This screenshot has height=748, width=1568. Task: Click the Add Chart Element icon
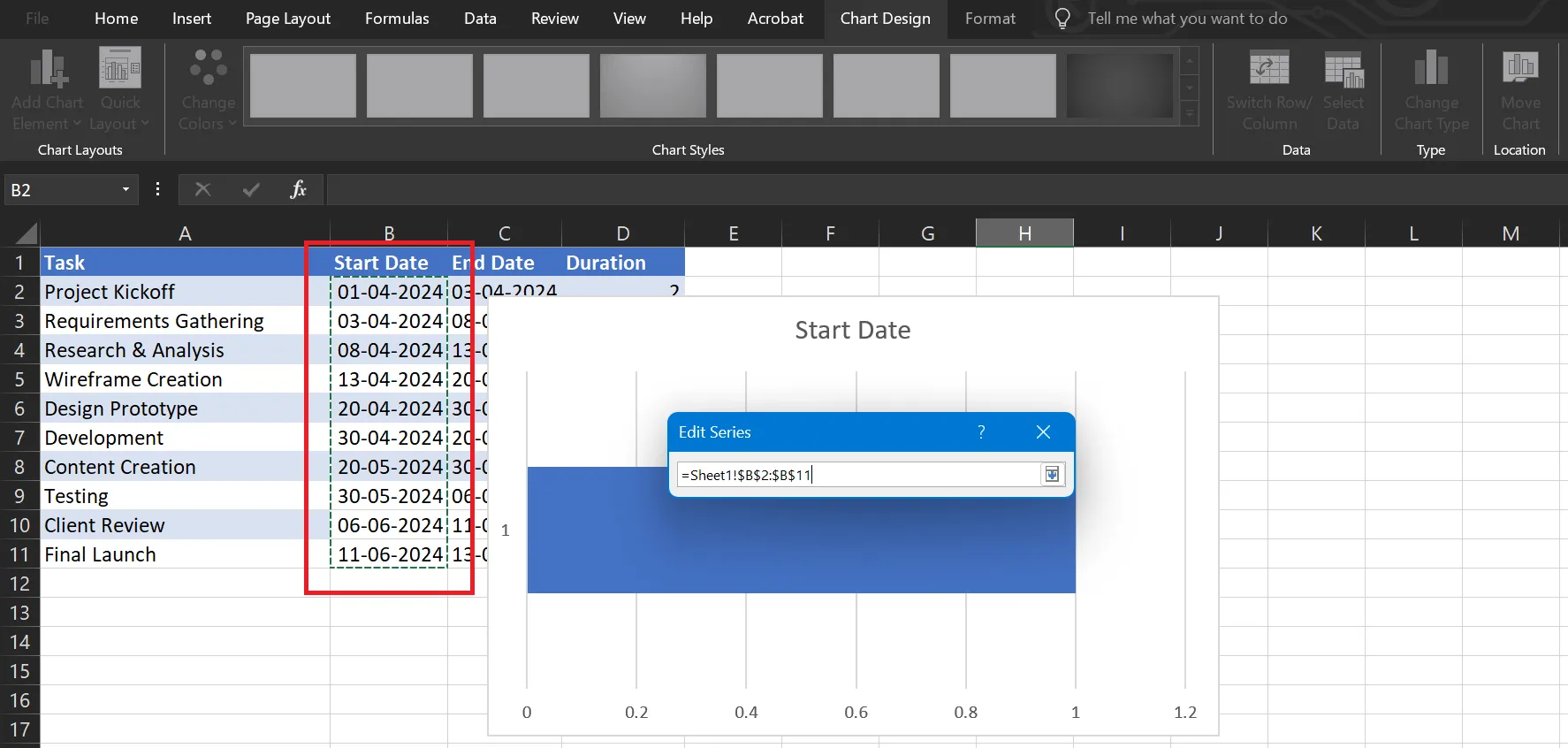click(x=48, y=70)
